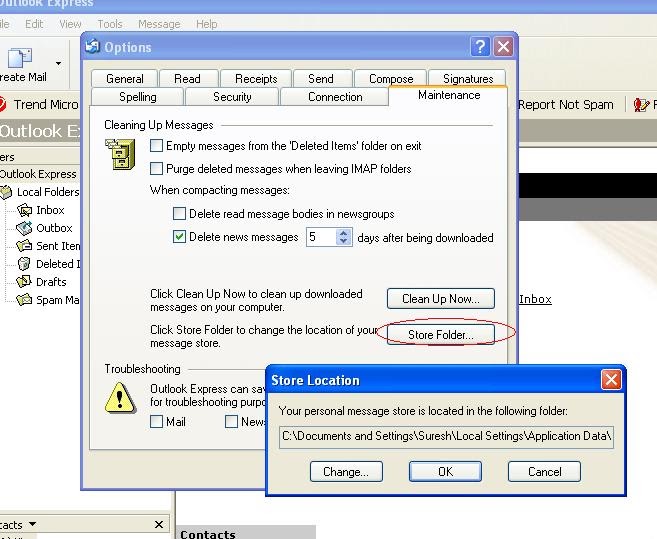Click the Trend Micro toolbar icon
The image size is (657, 539).
pos(2,104)
